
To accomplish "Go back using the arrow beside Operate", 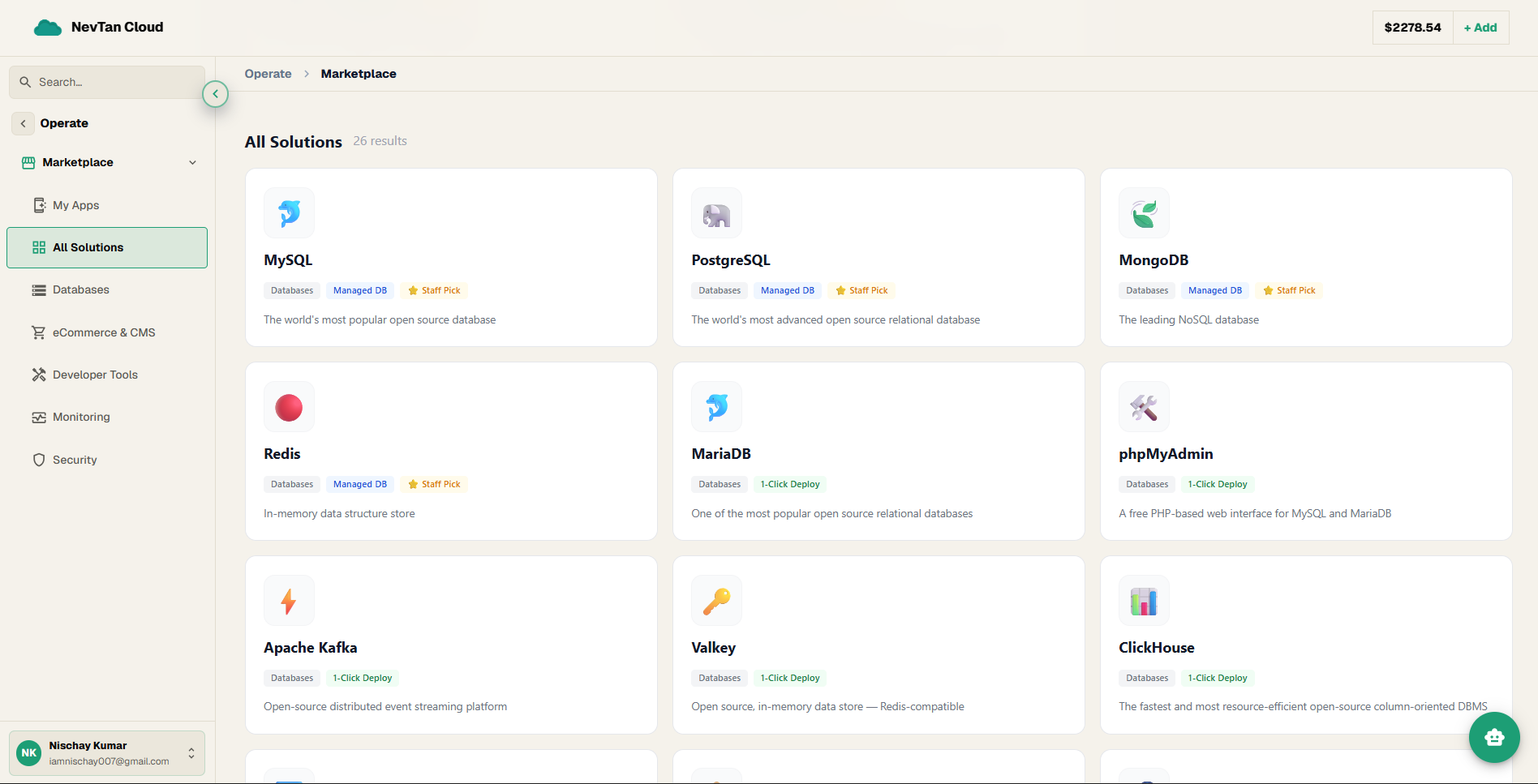I will [x=23, y=123].
